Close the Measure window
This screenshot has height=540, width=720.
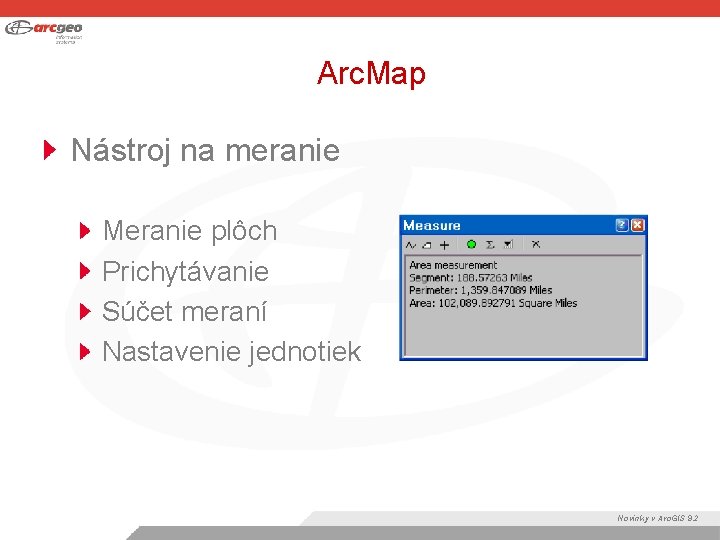click(x=637, y=225)
